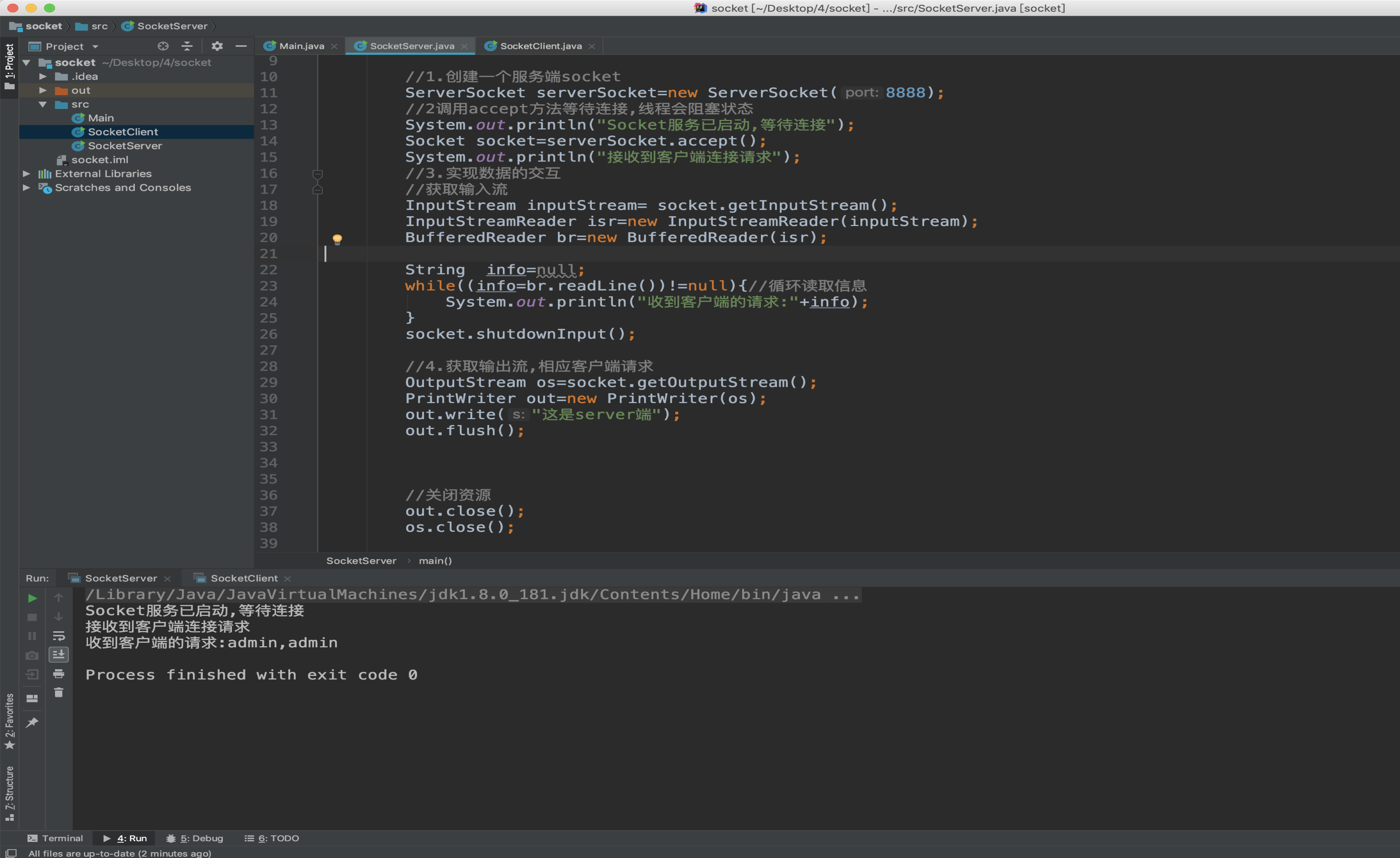Hide the Project panel with minus icon
This screenshot has width=1400, height=858.
coord(241,46)
